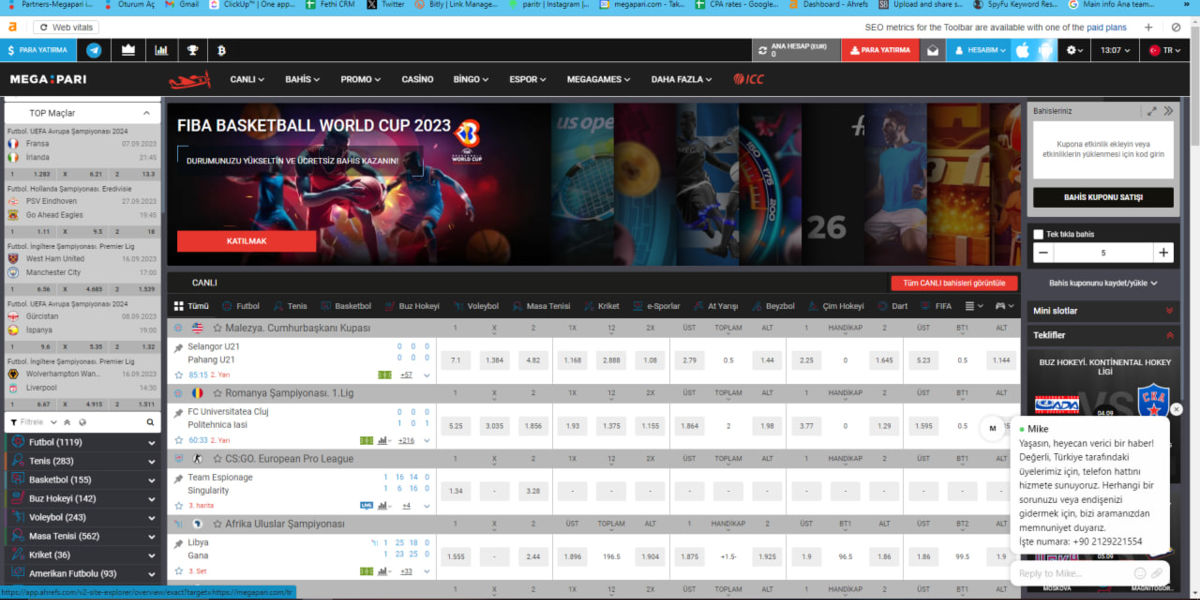1200x600 pixels.
Task: Click the Apple app download icon
Action: tap(1022, 50)
